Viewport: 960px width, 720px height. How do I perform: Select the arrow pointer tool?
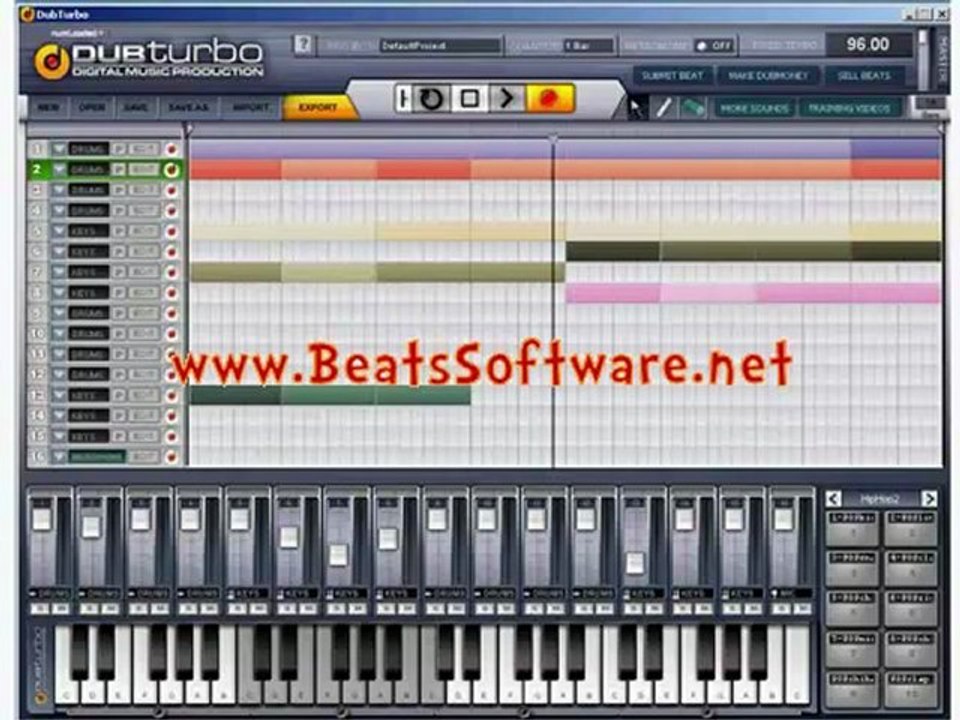point(636,108)
